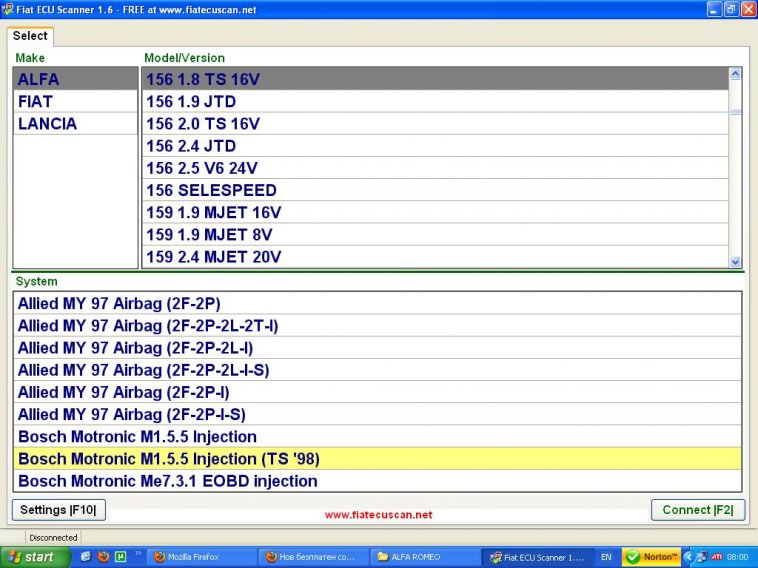758x568 pixels.
Task: Switch to the Select tab
Action: (30, 36)
